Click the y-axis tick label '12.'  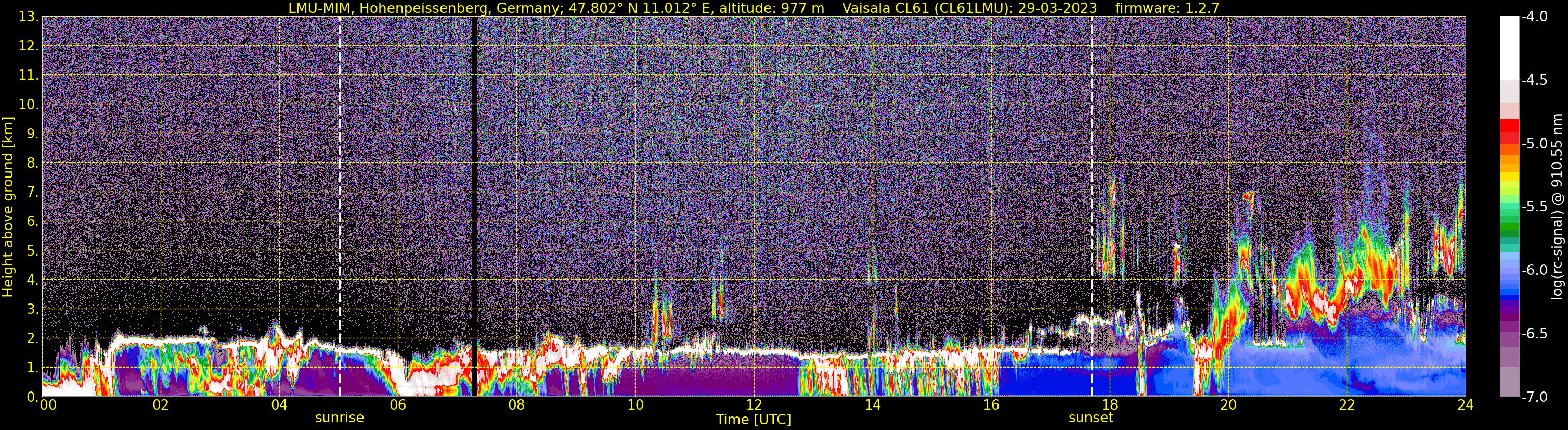pos(29,46)
